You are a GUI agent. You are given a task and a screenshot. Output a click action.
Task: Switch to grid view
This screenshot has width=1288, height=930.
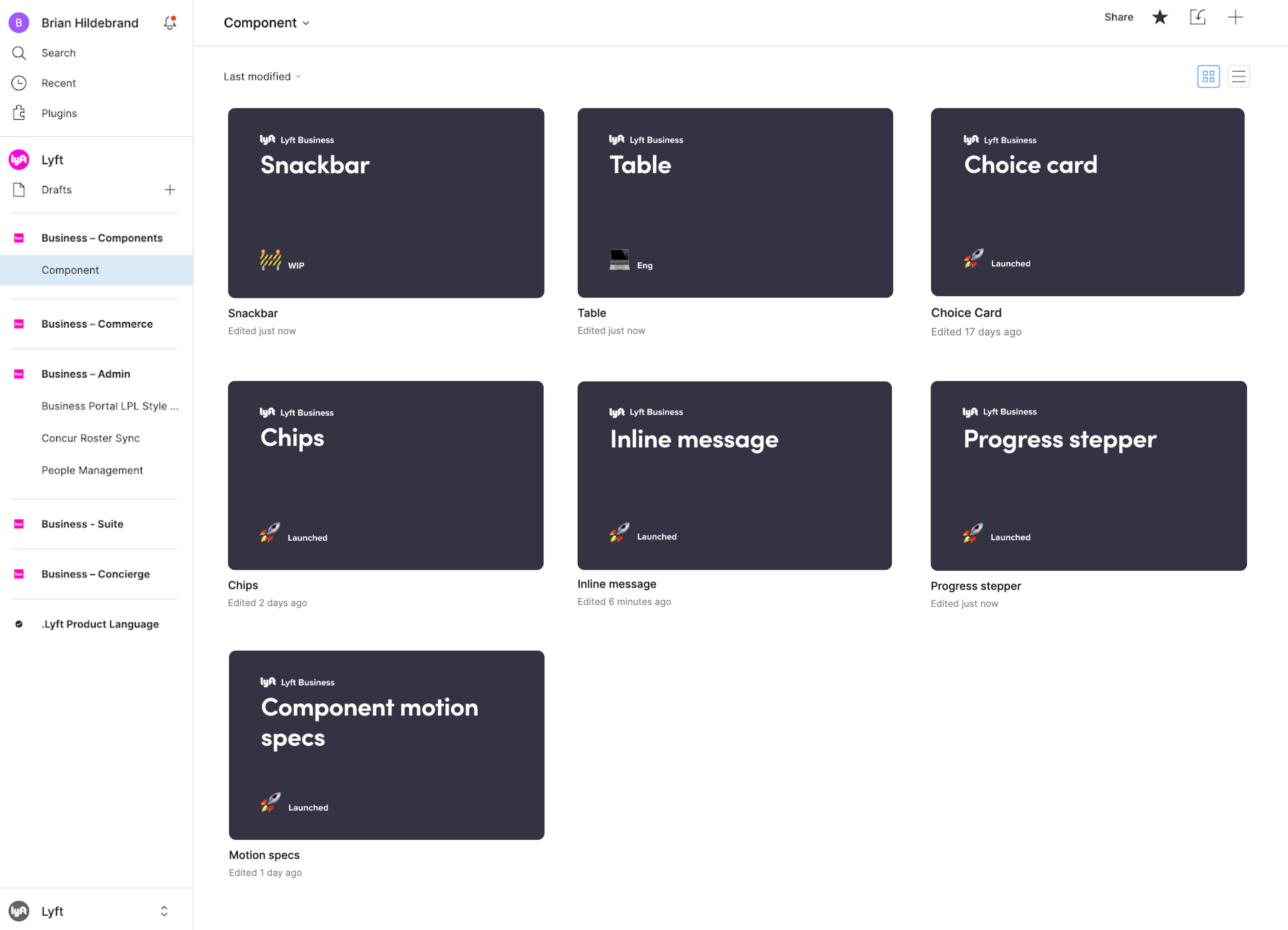[1208, 77]
